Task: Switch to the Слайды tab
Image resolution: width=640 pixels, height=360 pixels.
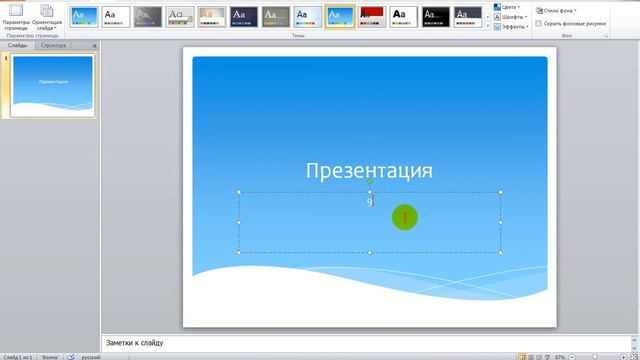Action: click(18, 45)
